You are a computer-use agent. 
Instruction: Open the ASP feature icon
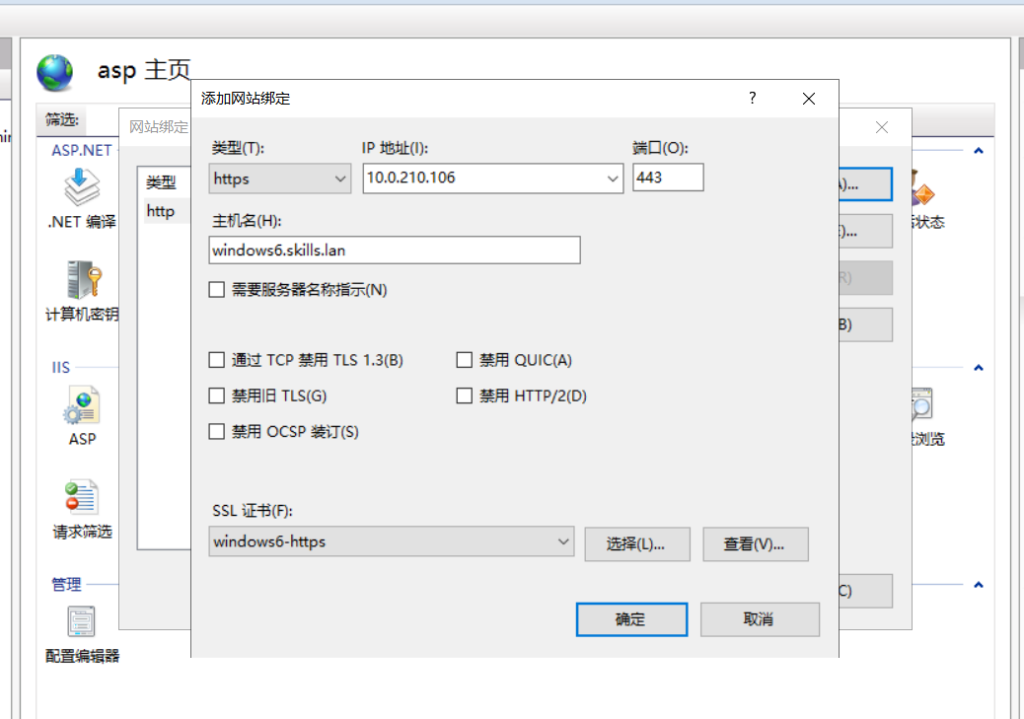point(82,407)
